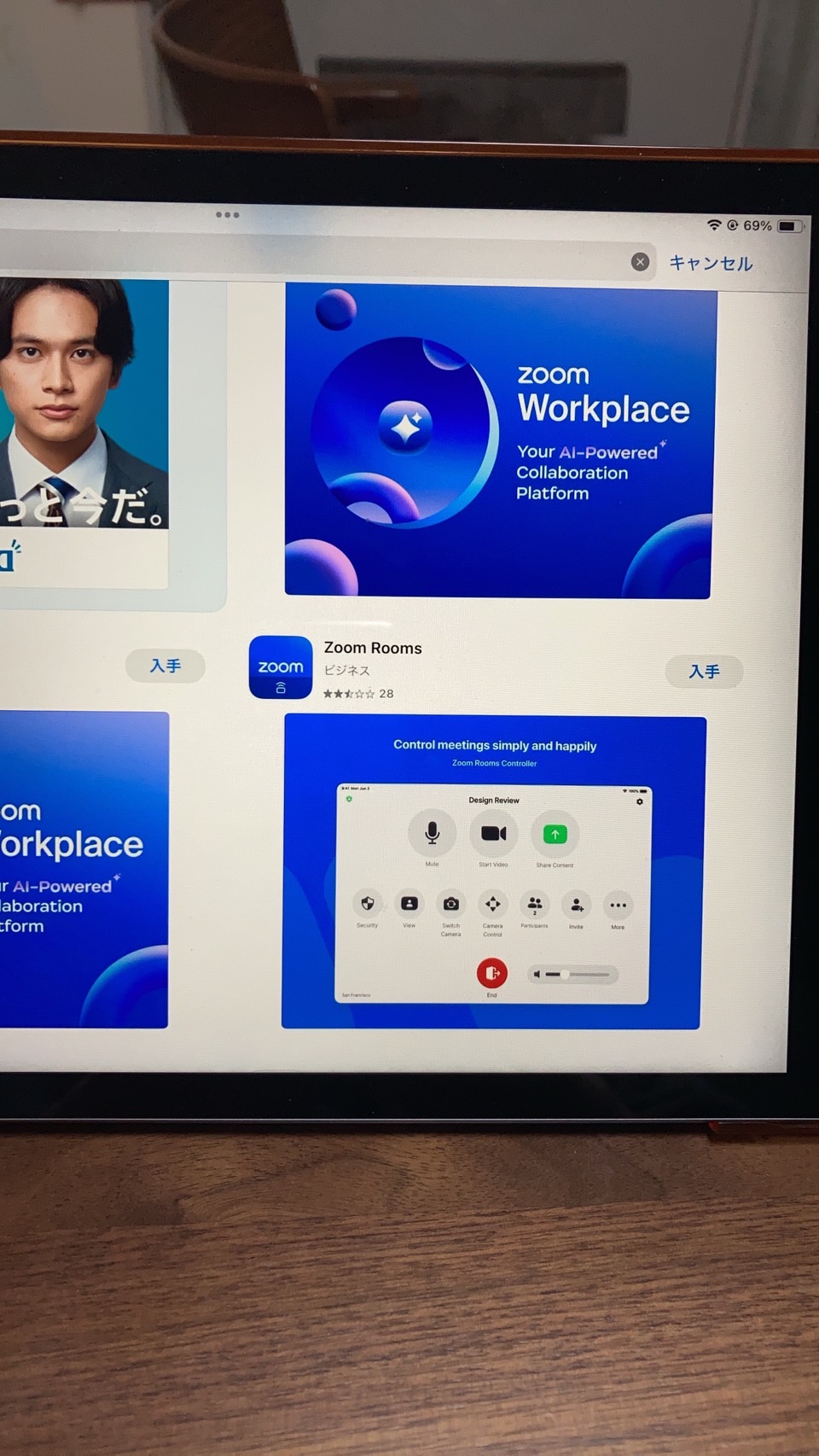The image size is (819, 1456).
Task: Tap the Mute microphone icon in preview
Action: [x=432, y=833]
